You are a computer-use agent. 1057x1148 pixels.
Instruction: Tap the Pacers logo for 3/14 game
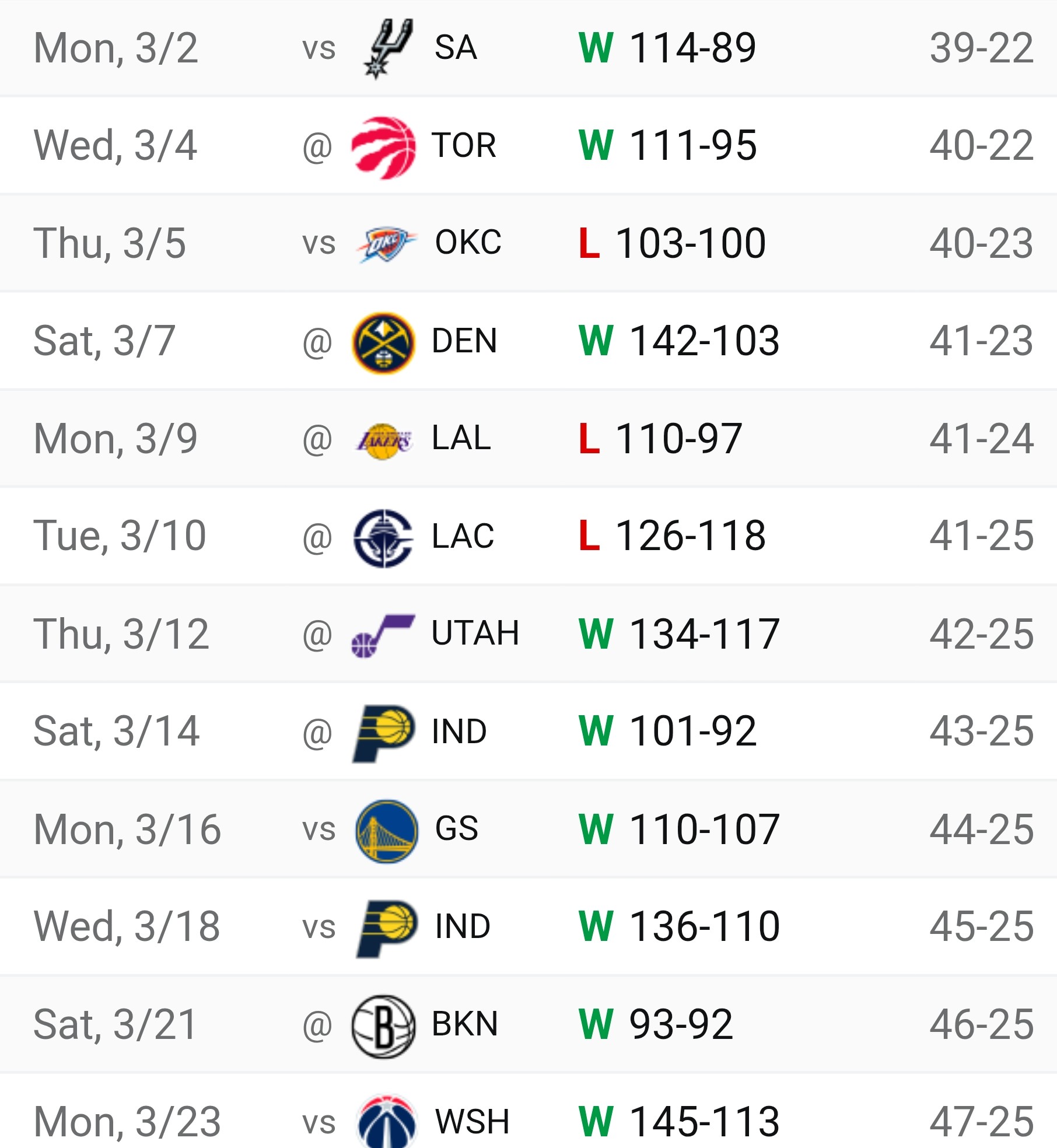click(x=383, y=733)
